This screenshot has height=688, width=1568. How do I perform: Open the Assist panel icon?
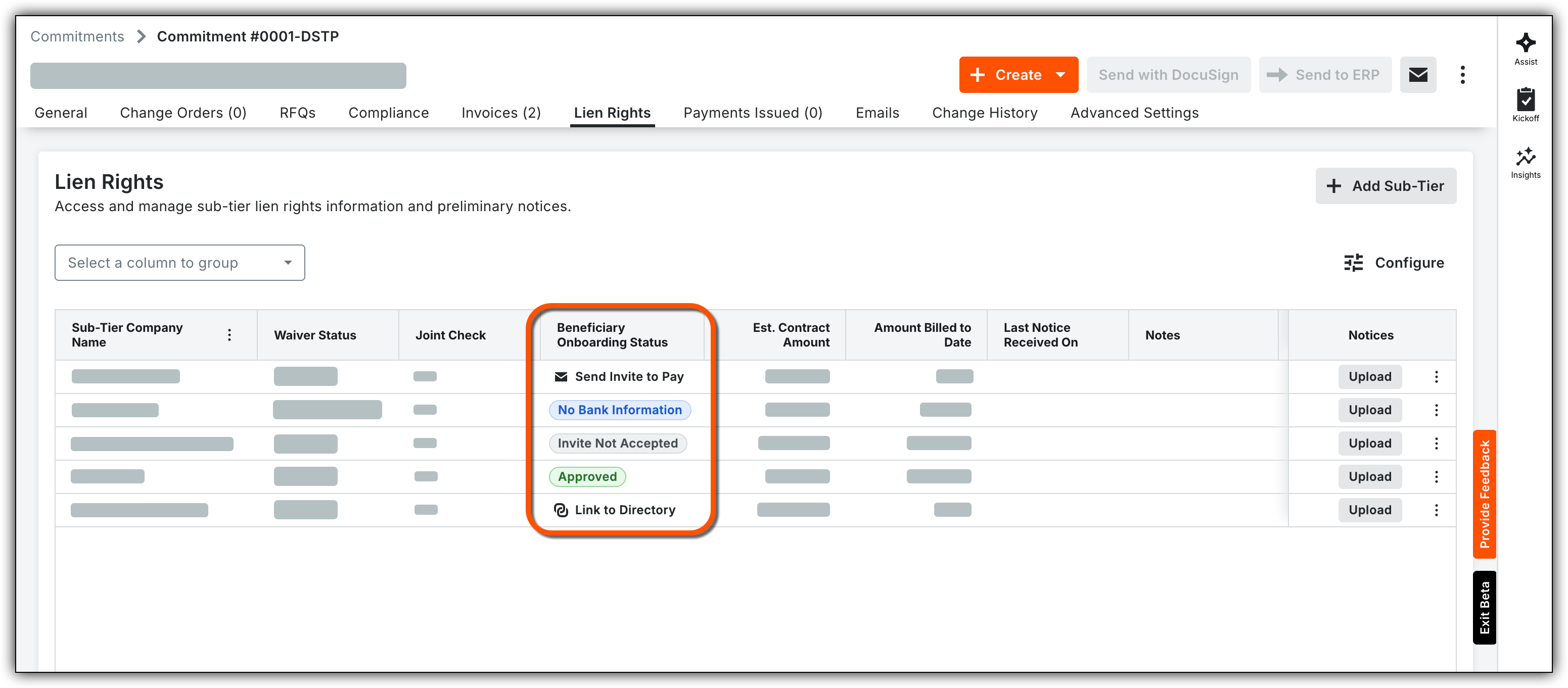[x=1525, y=48]
